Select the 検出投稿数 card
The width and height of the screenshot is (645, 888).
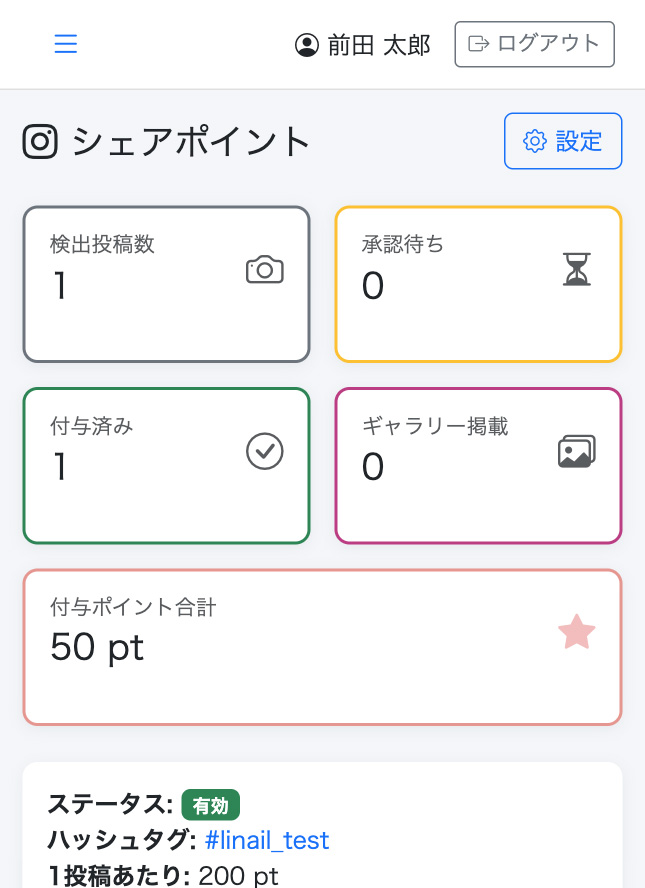coord(166,283)
